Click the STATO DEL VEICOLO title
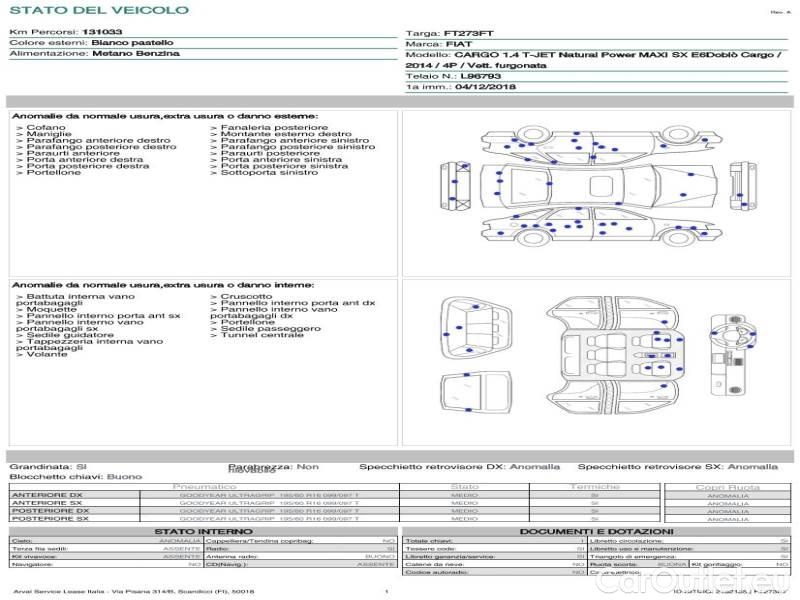This screenshot has height=600, width=800. [x=98, y=10]
